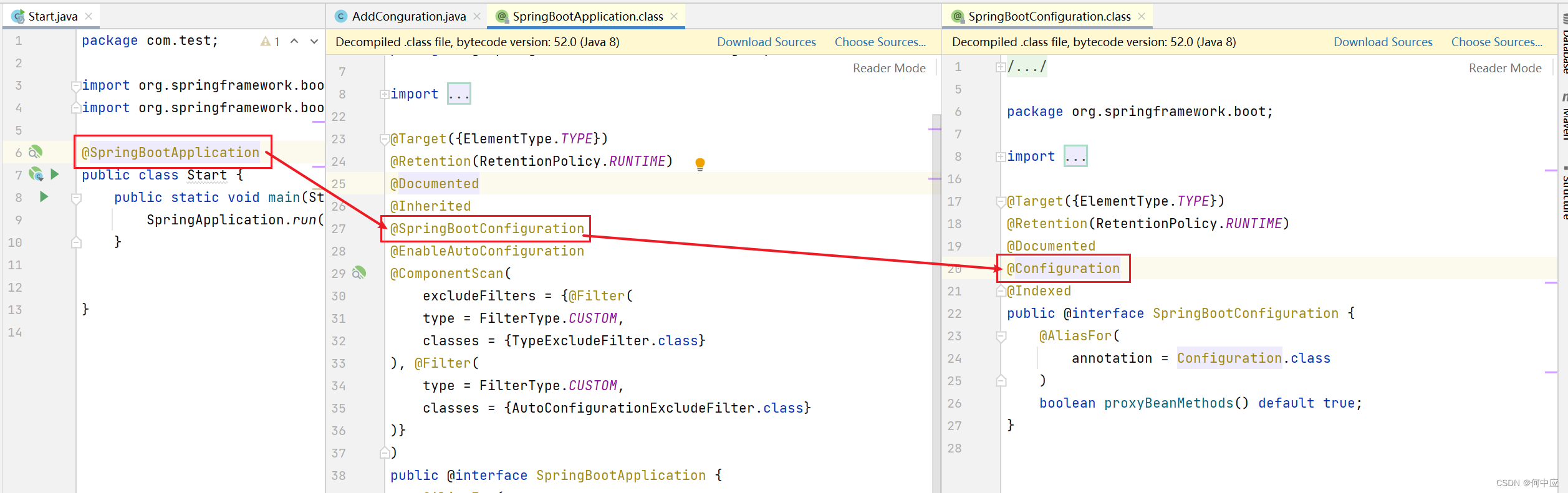The height and width of the screenshot is (493, 1568).
Task: Run main method from line 8 gutter
Action: click(44, 196)
